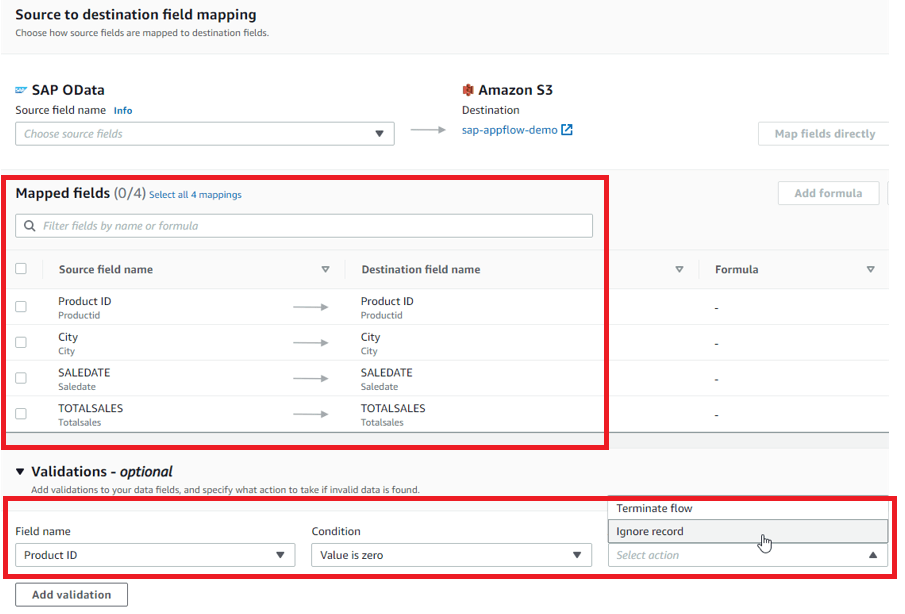
Task: Check the Product ID mapping row
Action: [21, 306]
